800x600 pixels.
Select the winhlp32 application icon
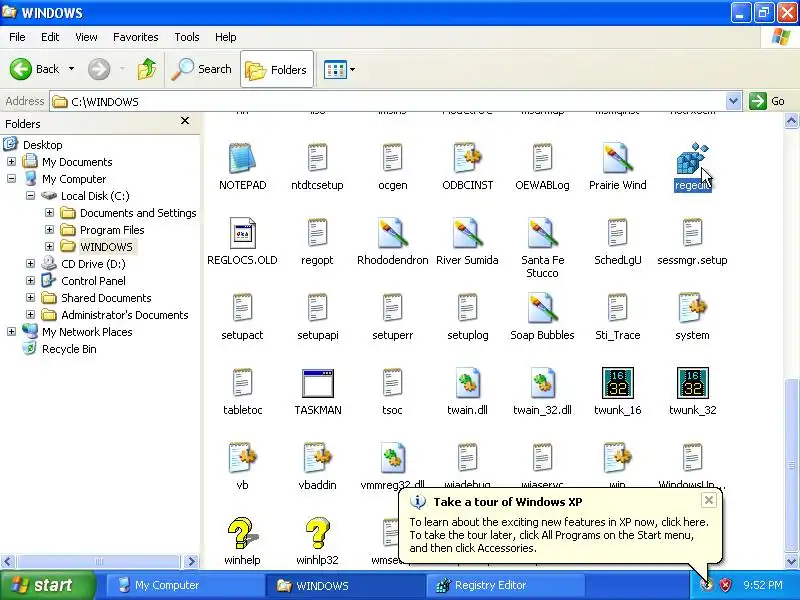pyautogui.click(x=317, y=533)
